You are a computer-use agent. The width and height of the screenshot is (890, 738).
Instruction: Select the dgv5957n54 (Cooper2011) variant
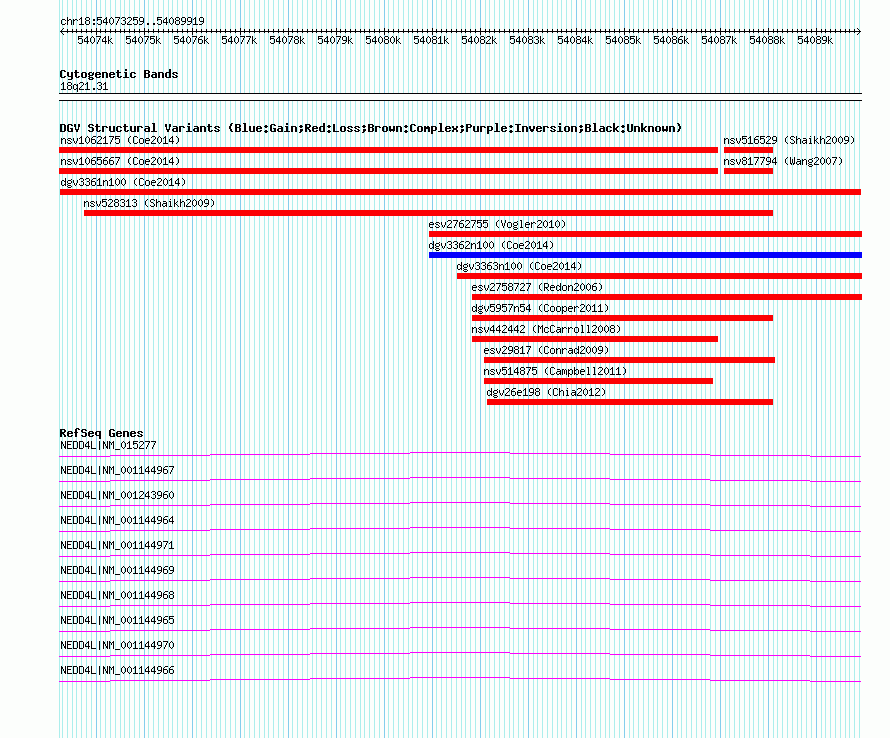(540, 308)
